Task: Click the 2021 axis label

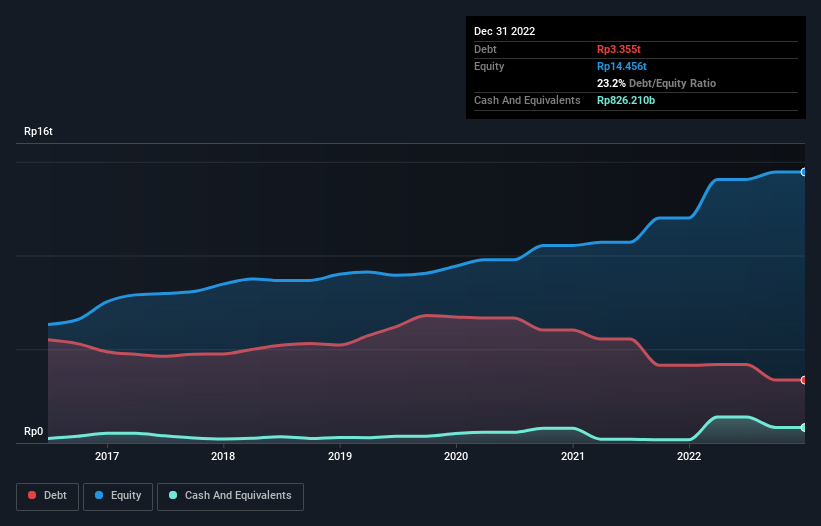Action: click(x=573, y=456)
